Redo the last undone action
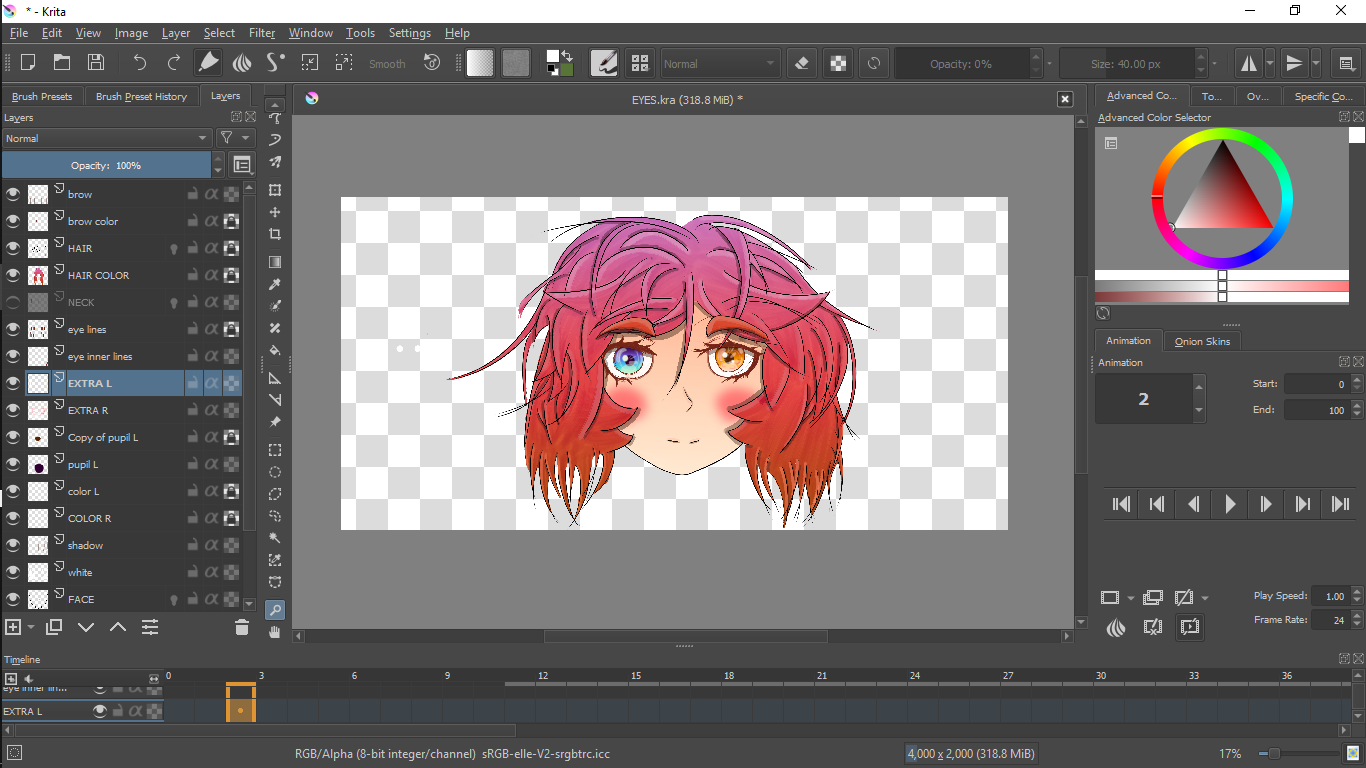 (x=174, y=62)
